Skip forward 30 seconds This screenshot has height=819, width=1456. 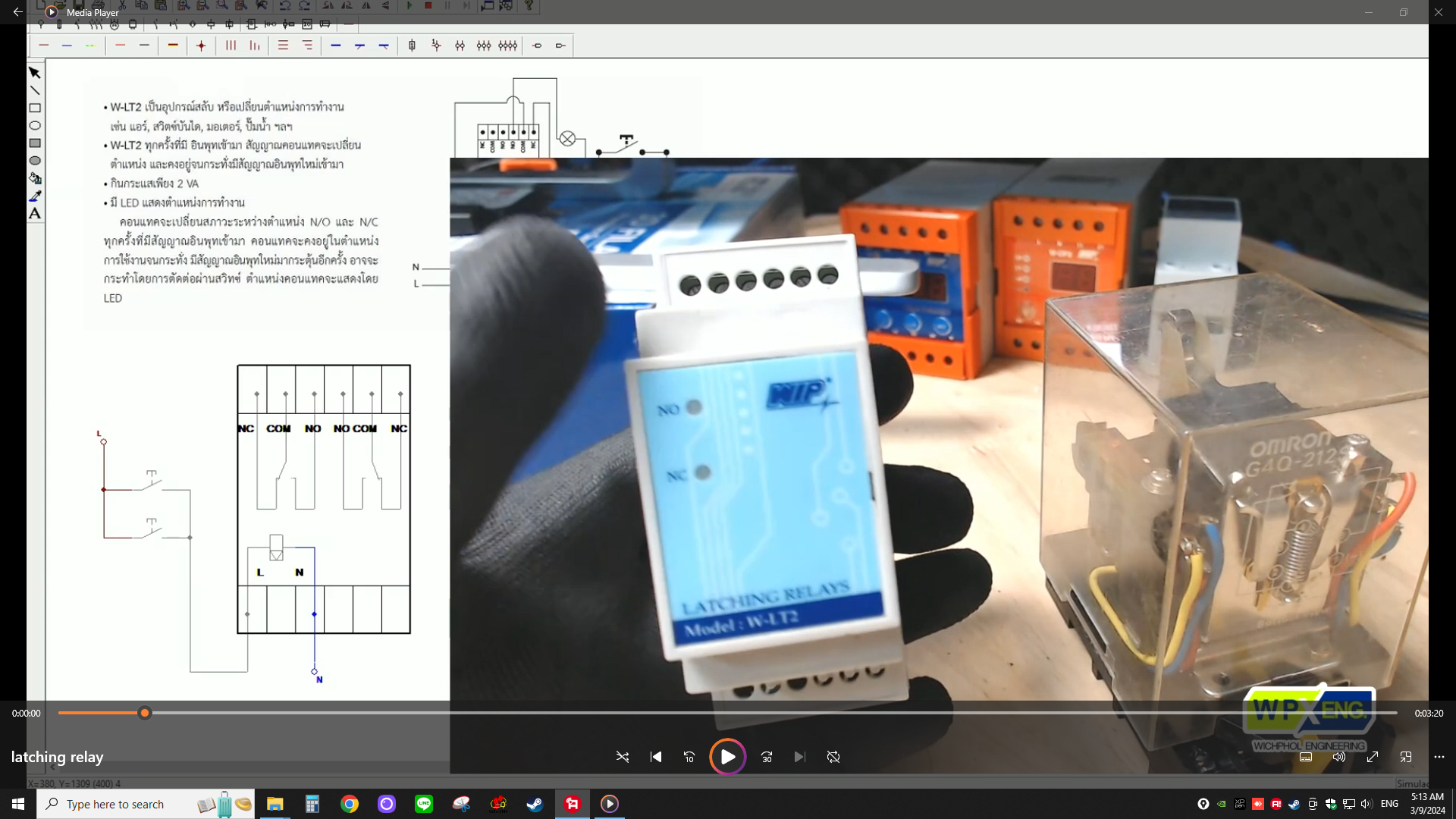tap(767, 757)
